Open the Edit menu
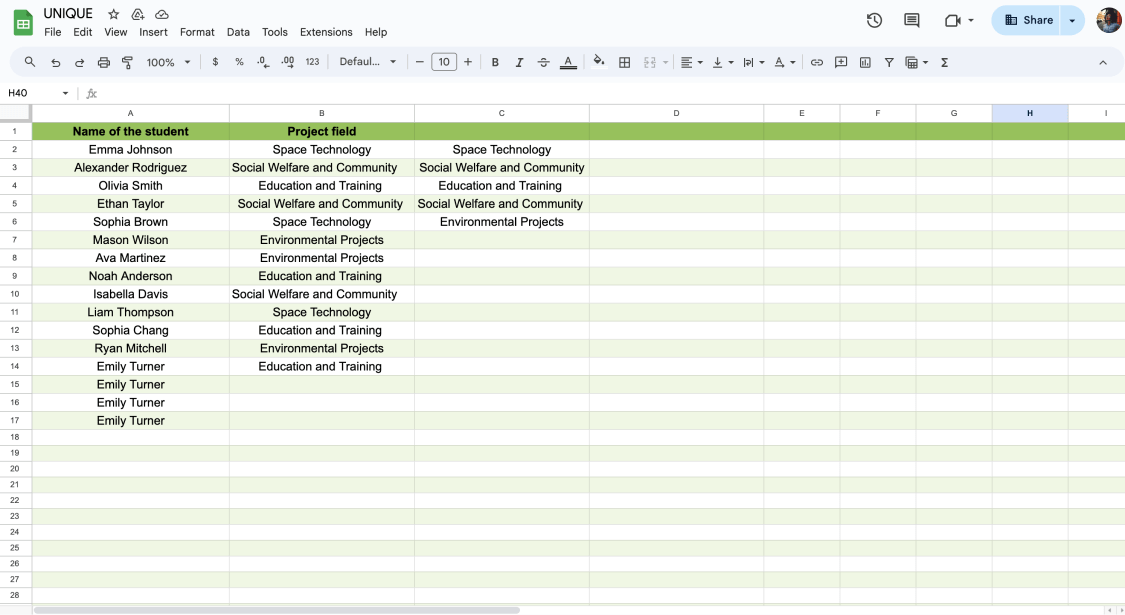The height and width of the screenshot is (615, 1125). (x=83, y=32)
